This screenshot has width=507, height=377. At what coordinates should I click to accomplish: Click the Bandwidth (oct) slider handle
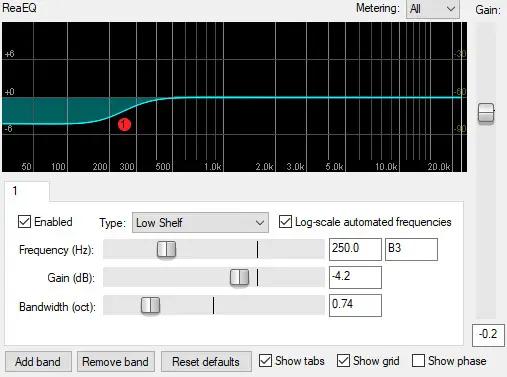(150, 305)
